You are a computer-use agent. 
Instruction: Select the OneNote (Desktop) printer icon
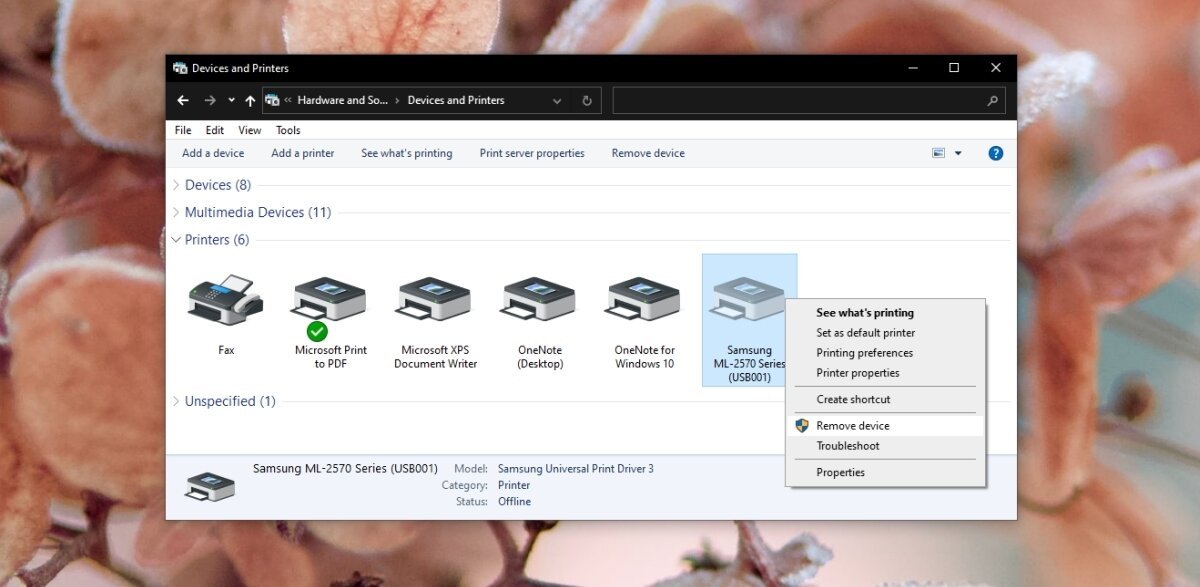click(540, 302)
